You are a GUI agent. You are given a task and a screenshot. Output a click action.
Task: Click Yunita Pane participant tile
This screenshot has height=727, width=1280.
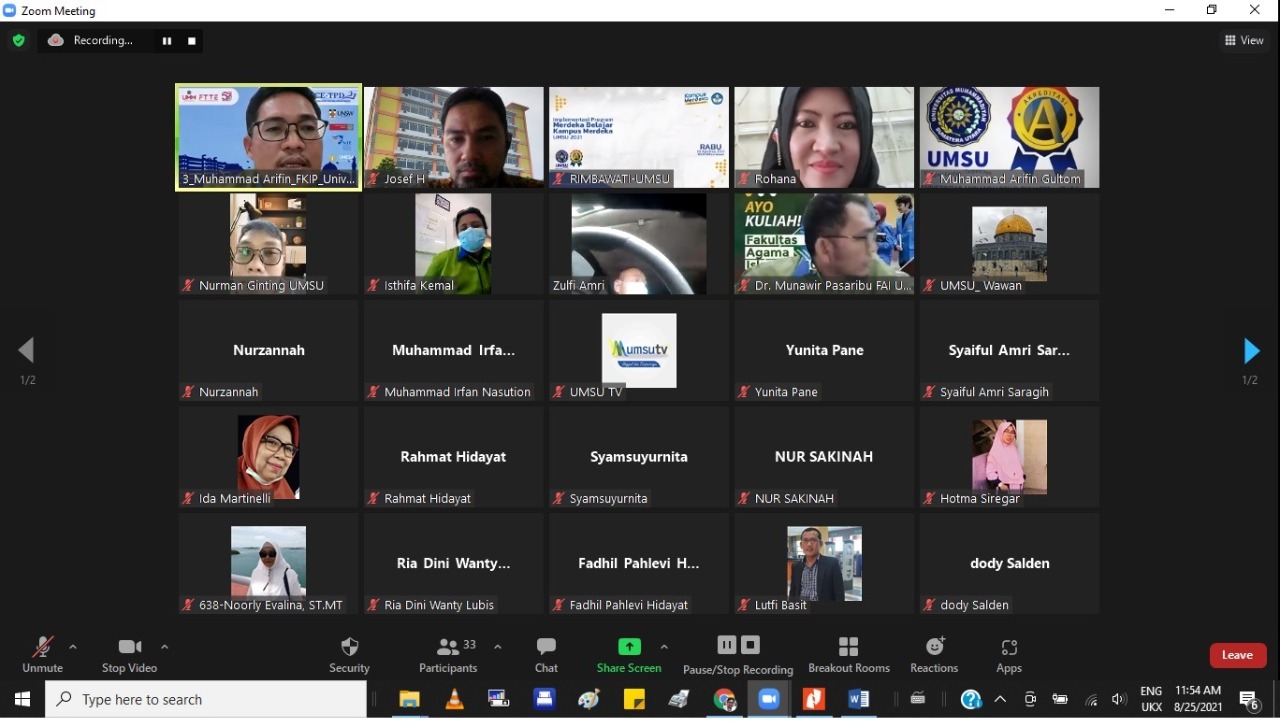(x=824, y=351)
